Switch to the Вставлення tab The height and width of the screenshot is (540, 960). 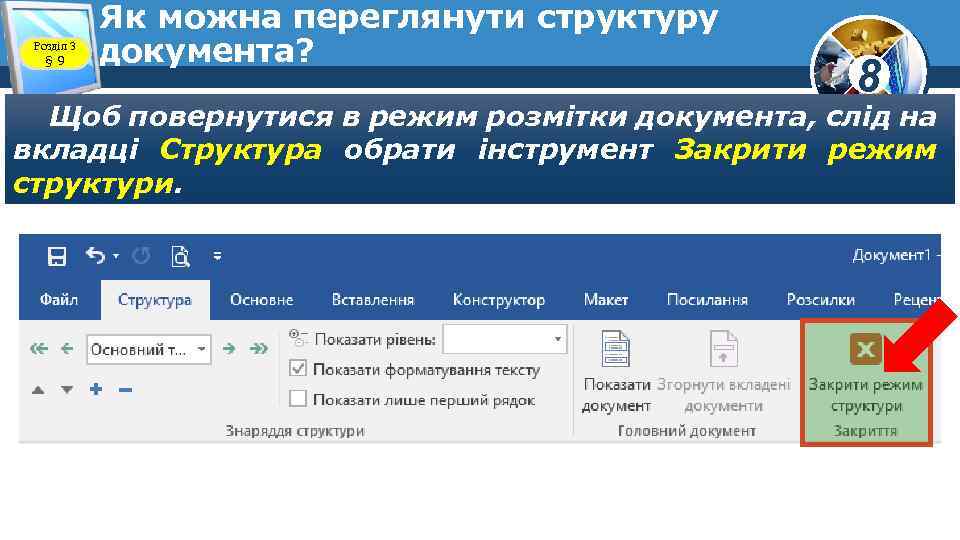coord(373,300)
